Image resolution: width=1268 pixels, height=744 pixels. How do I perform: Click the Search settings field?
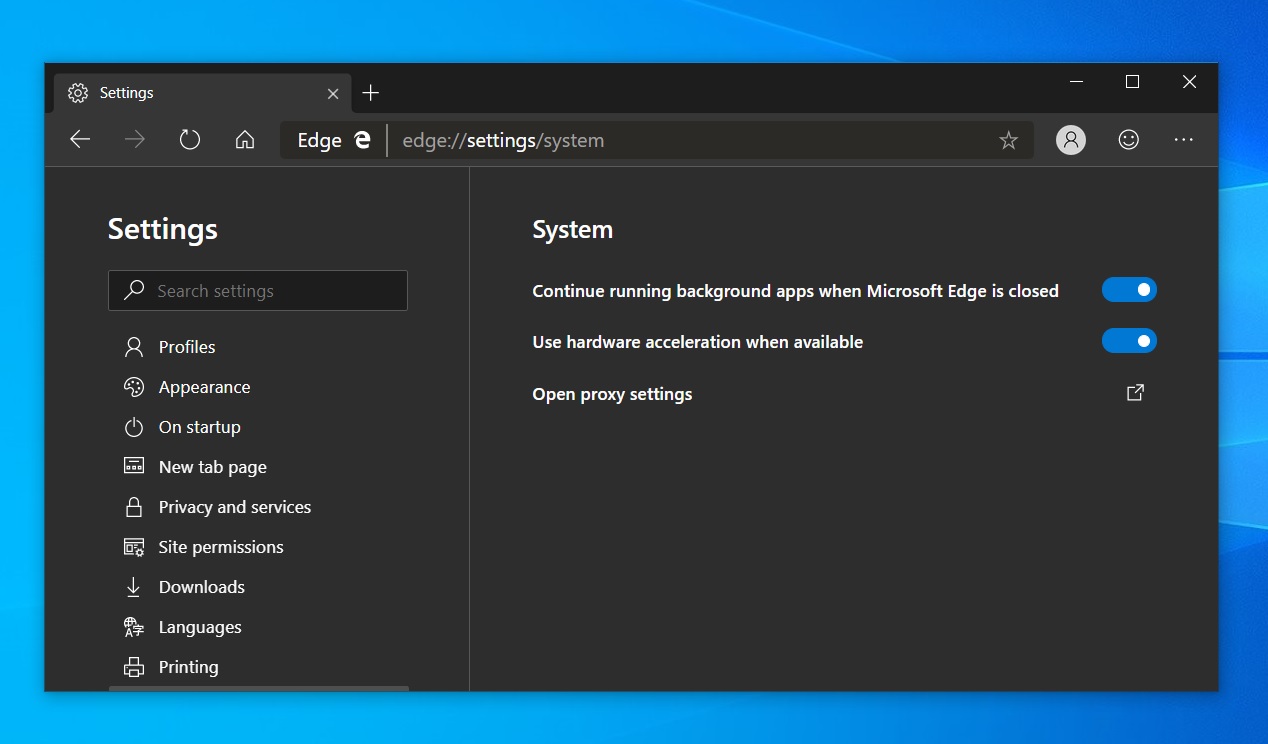click(x=258, y=290)
